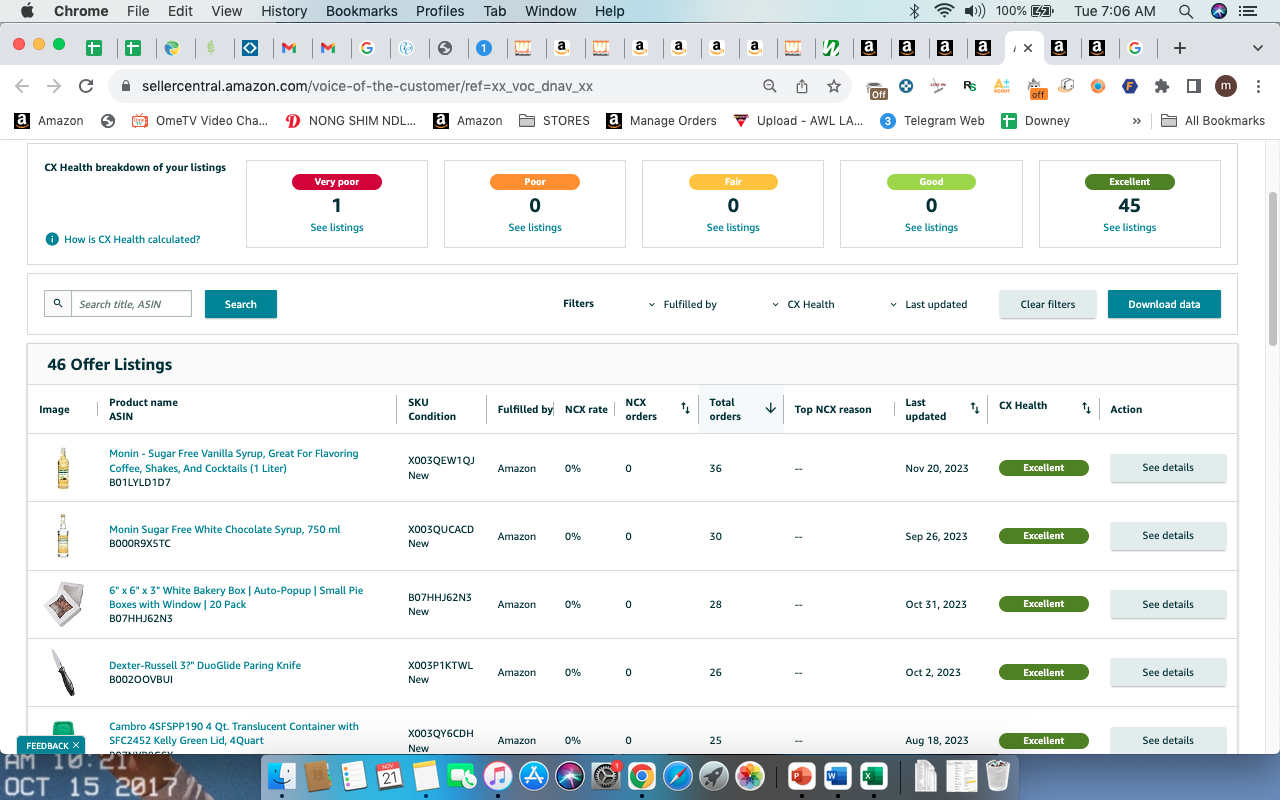
Task: Open the Trash in the Dock
Action: tap(998, 776)
